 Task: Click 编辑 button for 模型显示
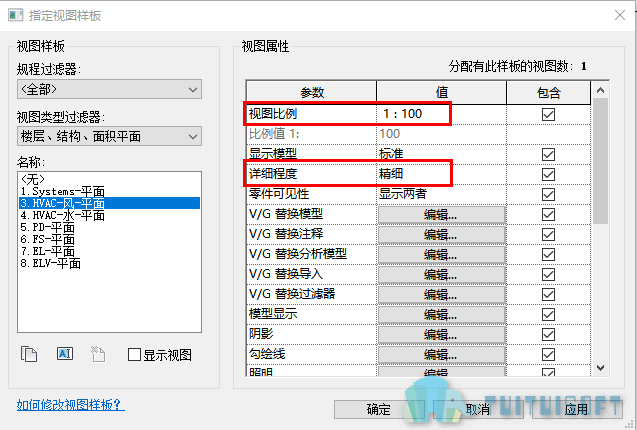(442, 315)
